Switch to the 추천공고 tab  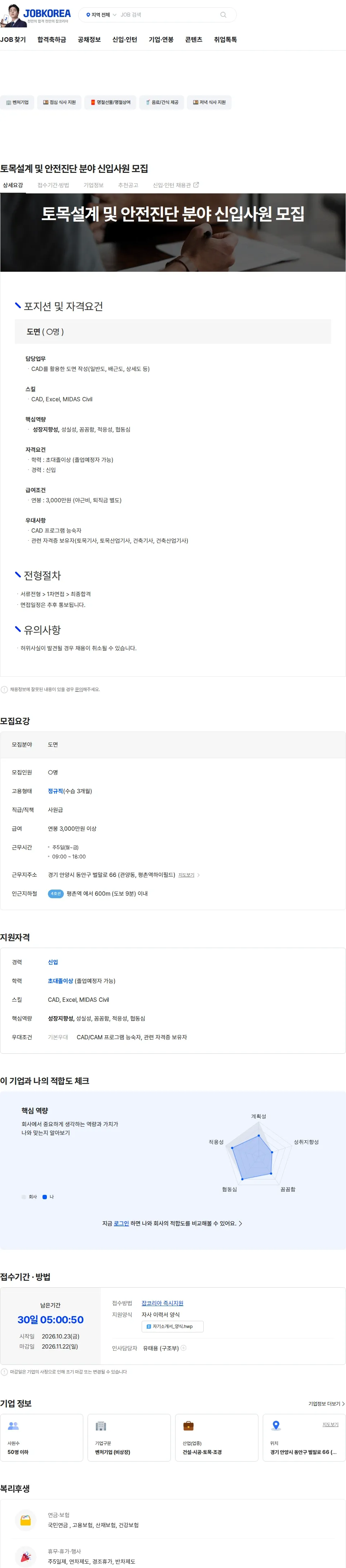(x=128, y=185)
